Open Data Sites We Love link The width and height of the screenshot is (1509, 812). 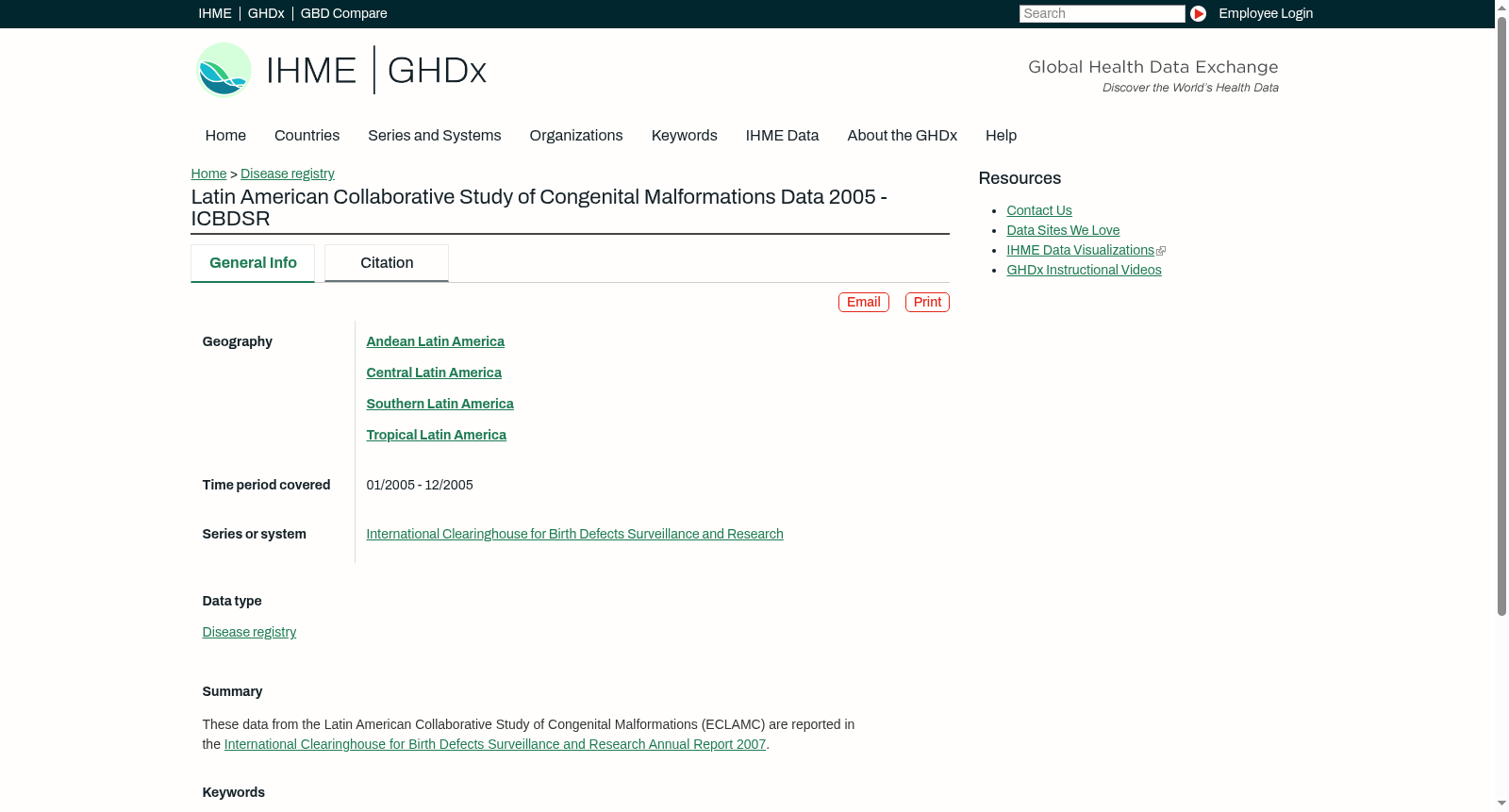pos(1063,230)
